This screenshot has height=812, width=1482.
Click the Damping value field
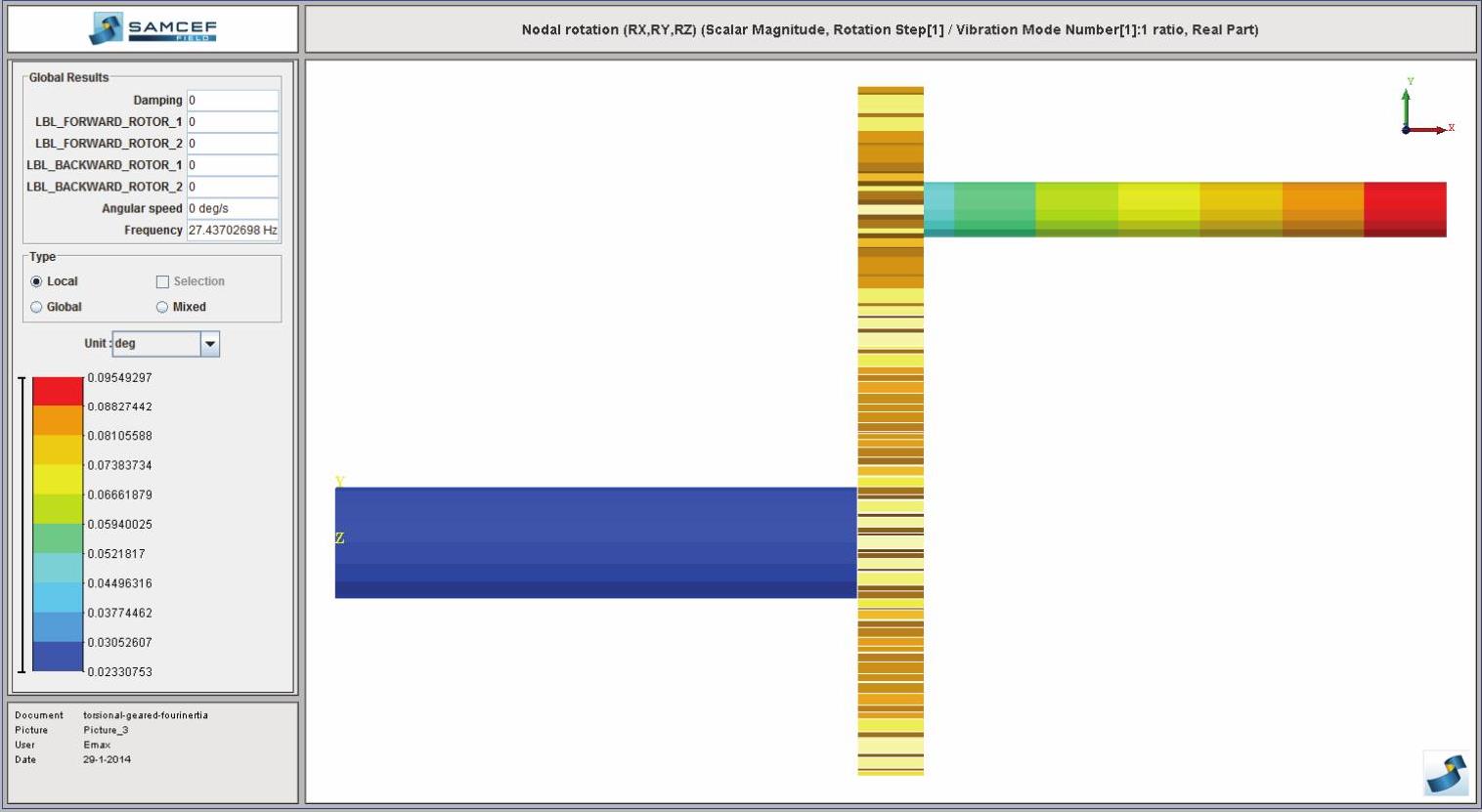[x=233, y=101]
